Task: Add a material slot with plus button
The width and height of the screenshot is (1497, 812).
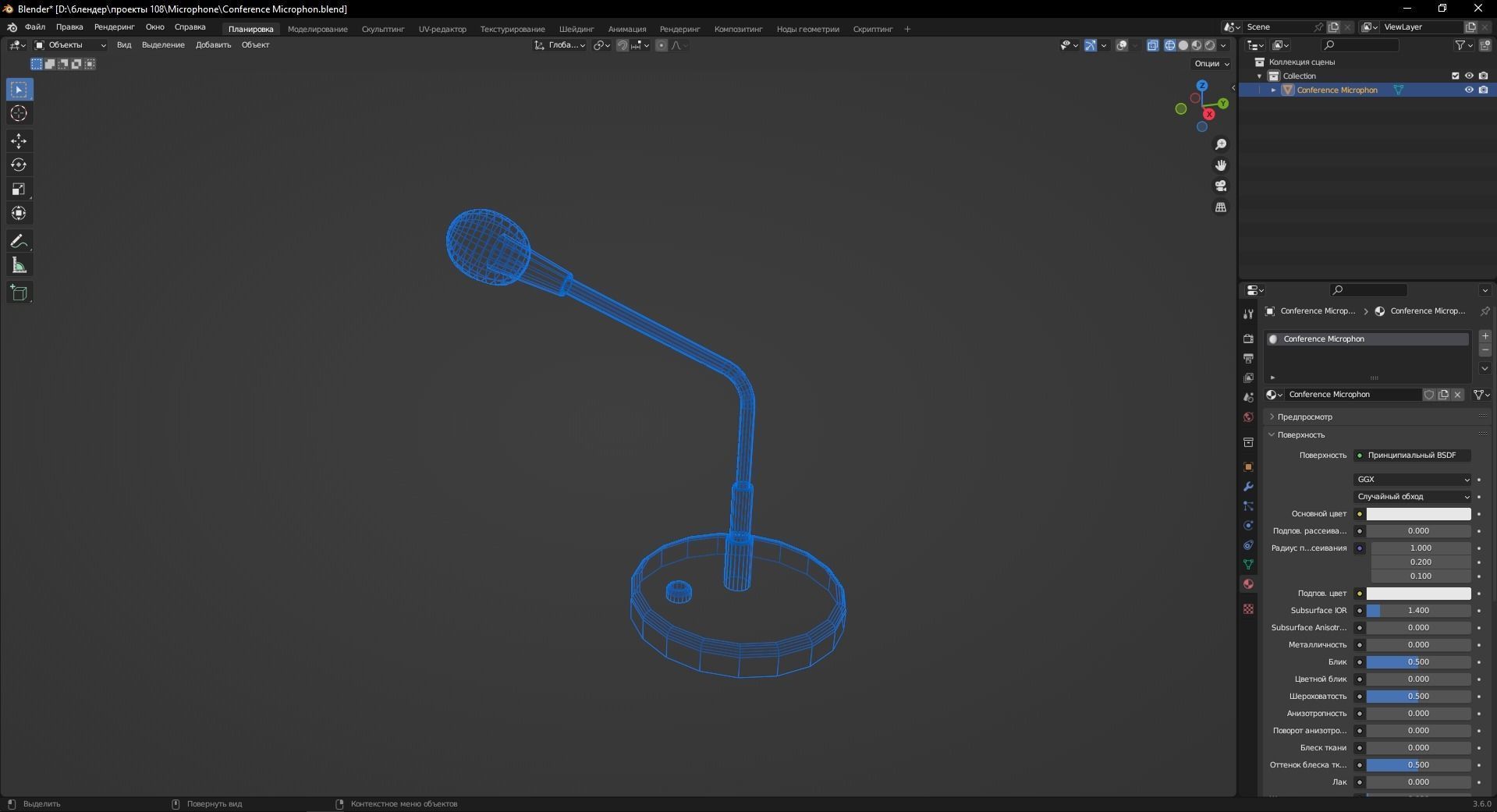Action: click(1485, 336)
